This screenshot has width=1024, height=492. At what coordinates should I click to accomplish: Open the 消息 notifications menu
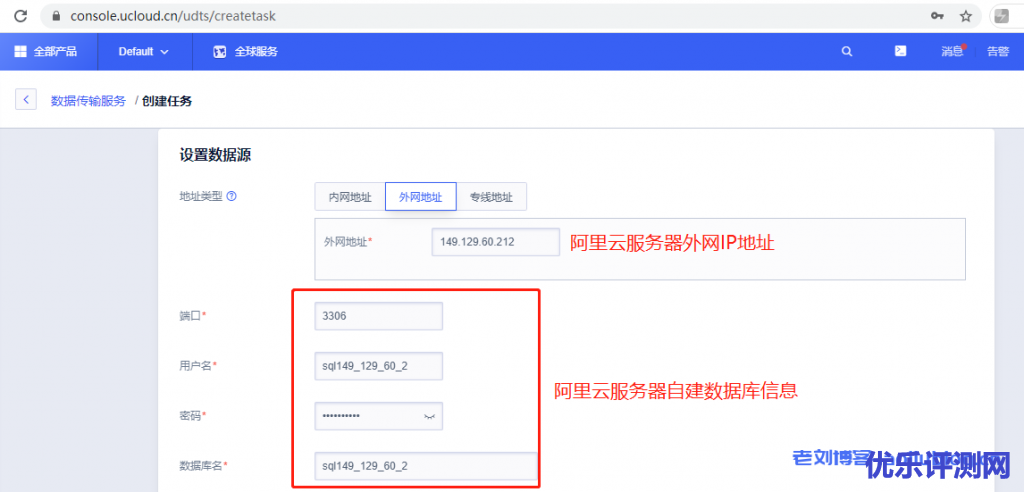(x=952, y=51)
